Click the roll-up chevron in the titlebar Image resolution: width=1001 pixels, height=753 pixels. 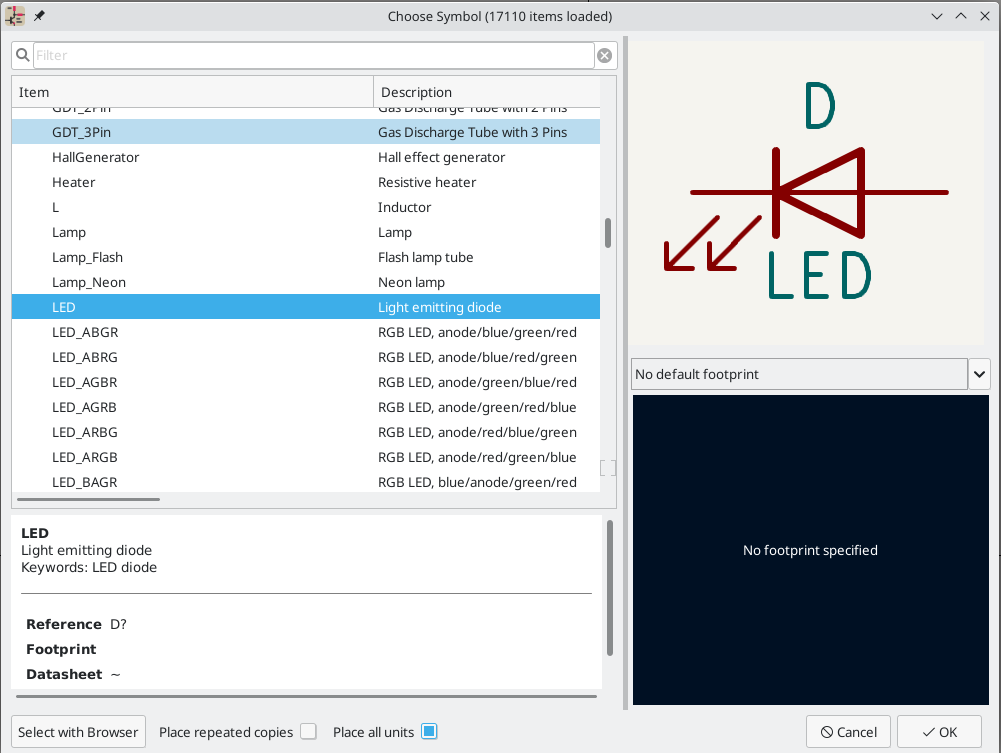[961, 16]
